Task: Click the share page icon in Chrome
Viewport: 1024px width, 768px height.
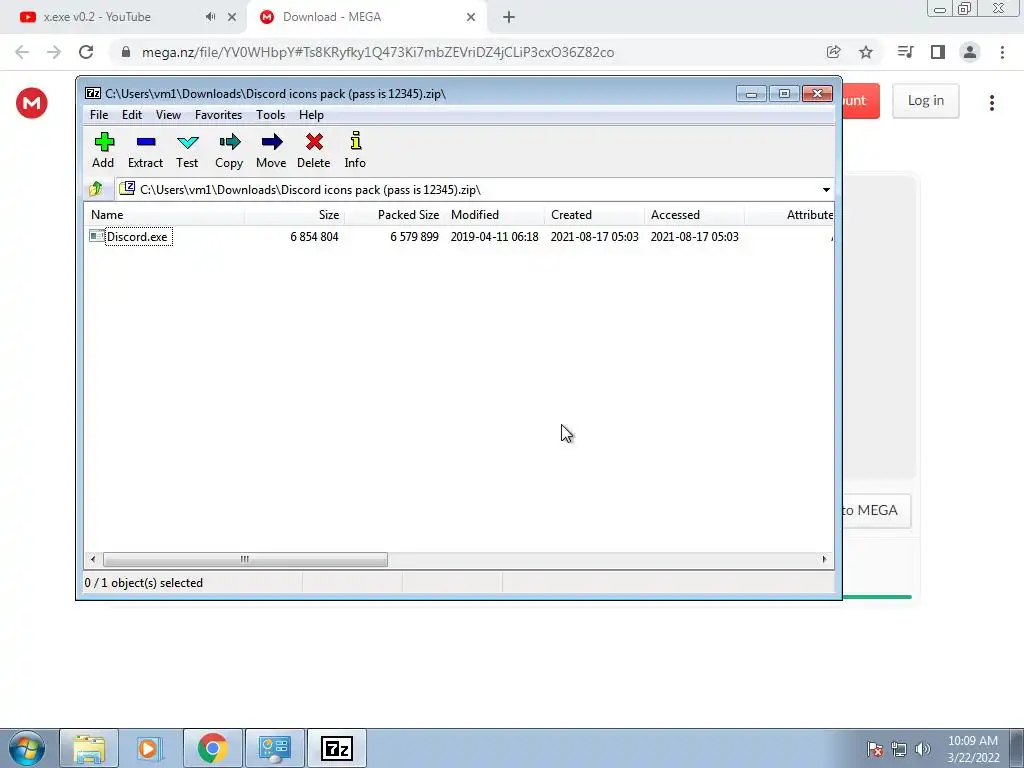Action: [833, 52]
